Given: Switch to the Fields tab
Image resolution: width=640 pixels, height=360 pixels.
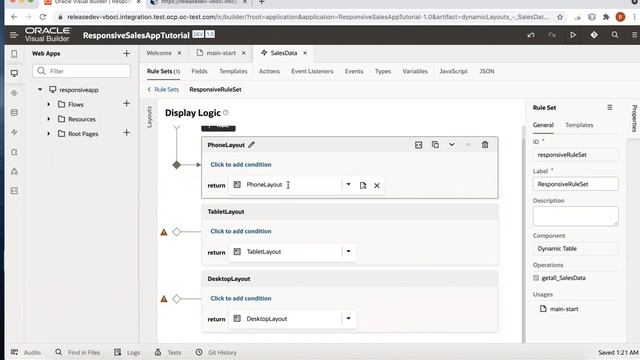Looking at the screenshot, I should click(x=199, y=71).
